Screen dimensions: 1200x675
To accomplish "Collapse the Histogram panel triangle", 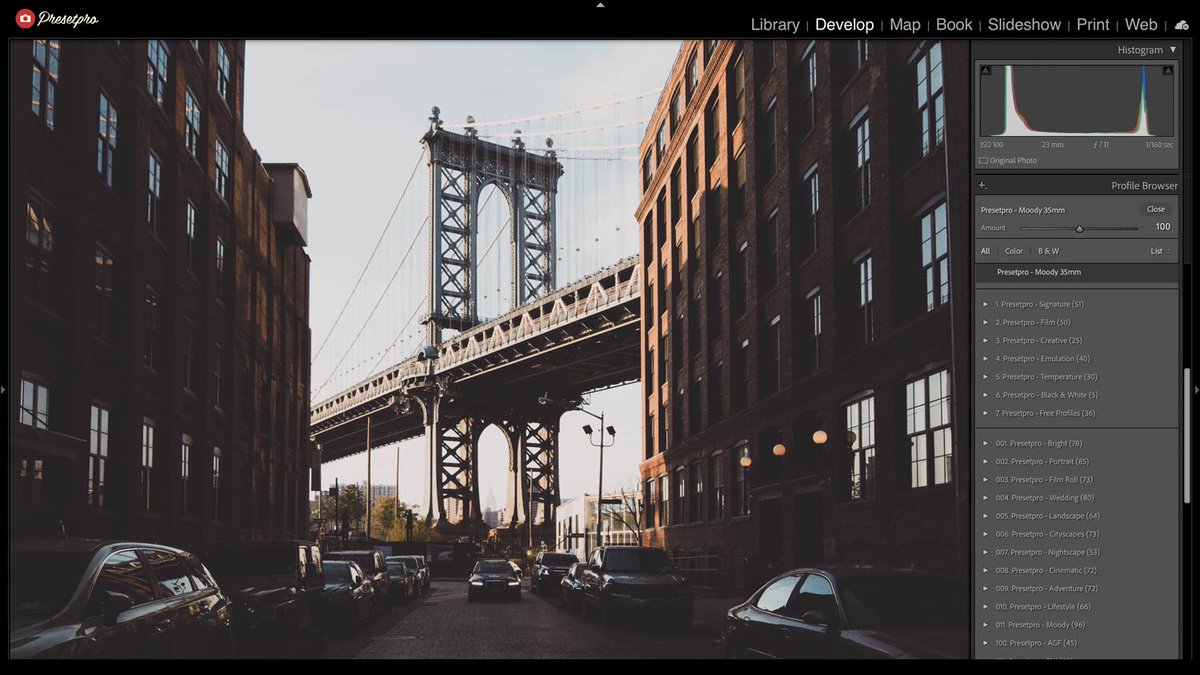I will click(x=1173, y=50).
